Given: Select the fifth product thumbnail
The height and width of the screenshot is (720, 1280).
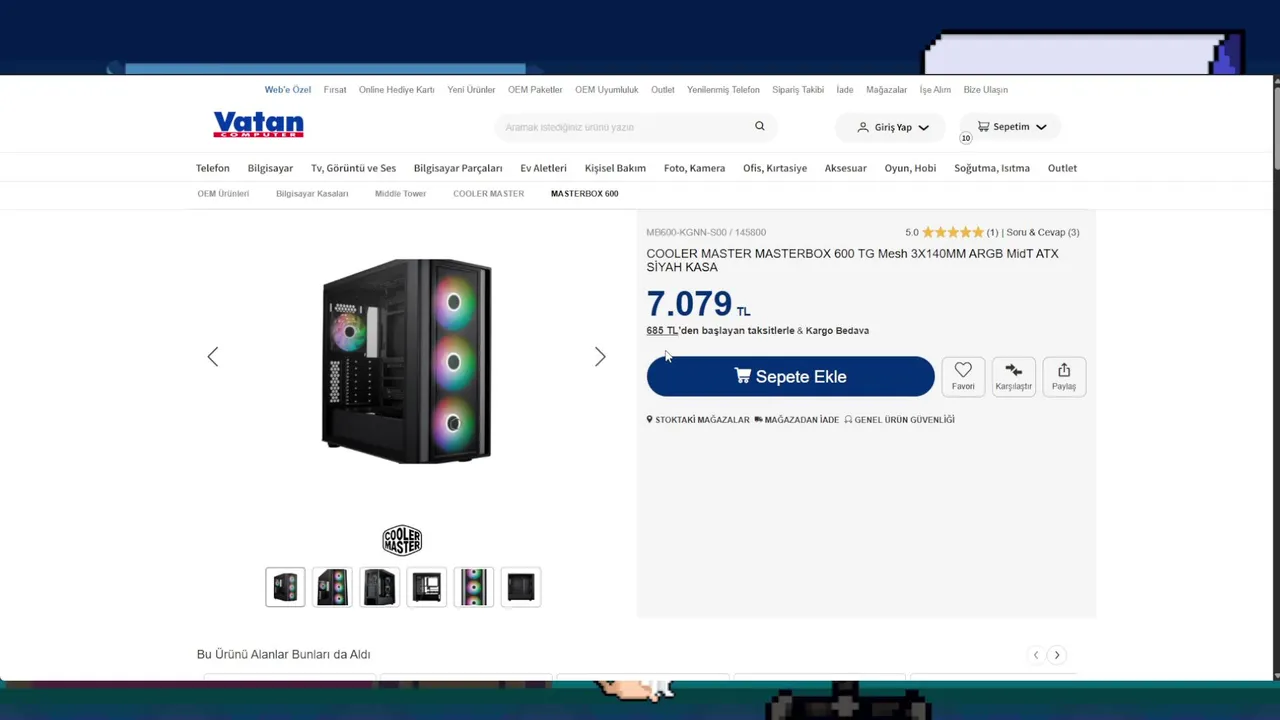Looking at the screenshot, I should (474, 587).
